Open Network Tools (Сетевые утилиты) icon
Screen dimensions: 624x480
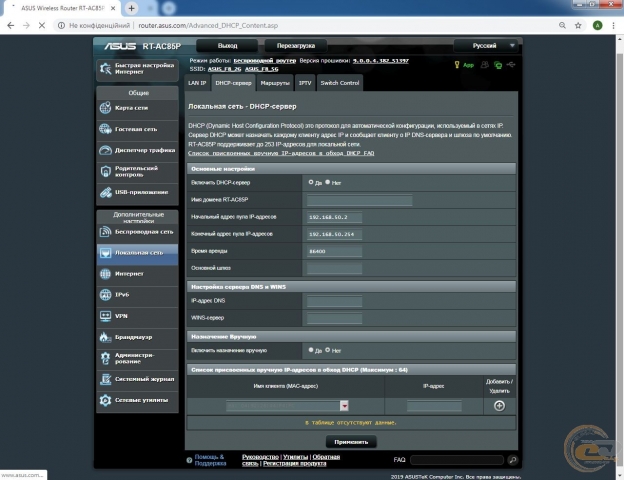[105, 400]
